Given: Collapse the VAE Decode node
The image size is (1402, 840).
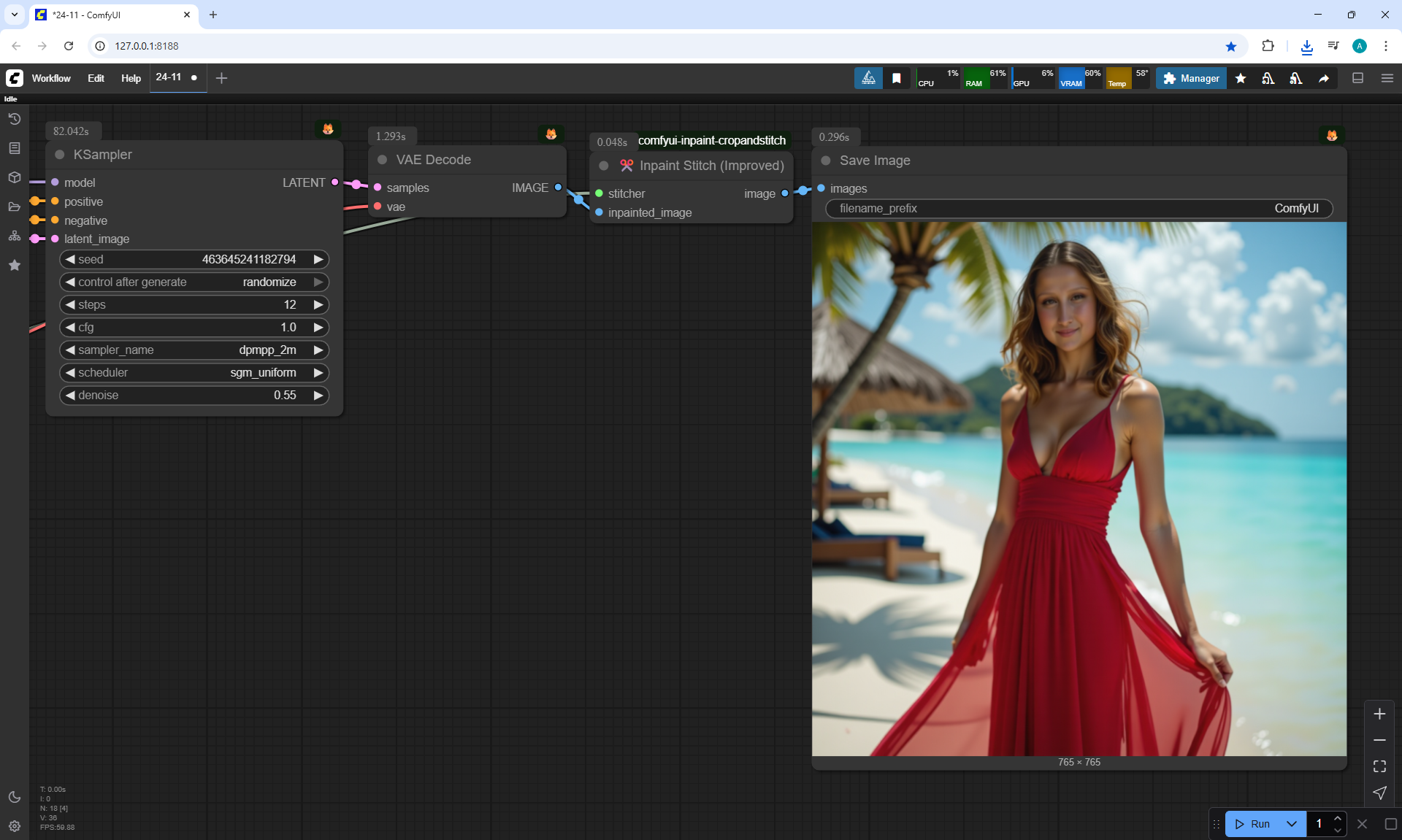Looking at the screenshot, I should [x=382, y=160].
